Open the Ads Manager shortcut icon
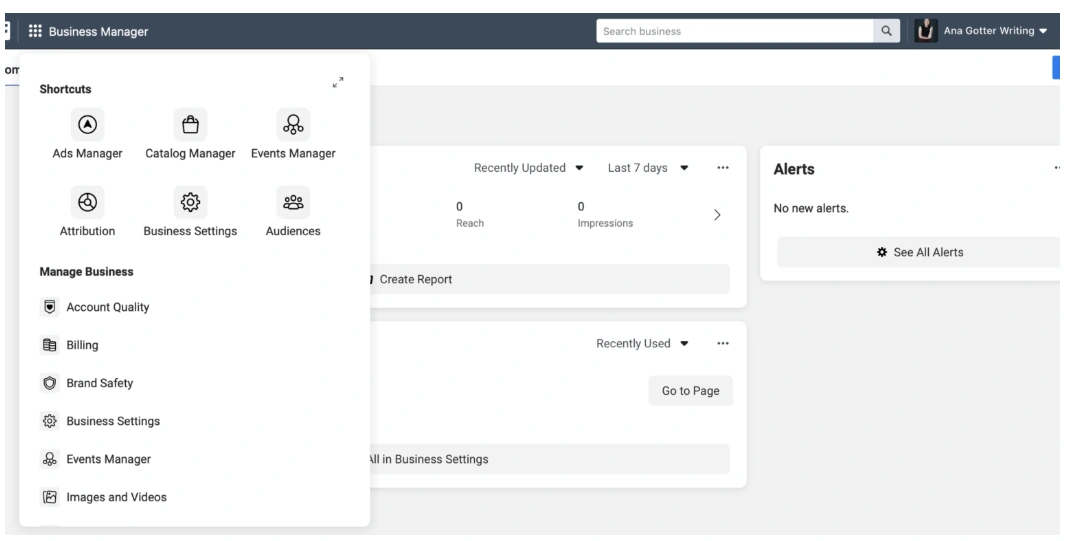 [88, 124]
